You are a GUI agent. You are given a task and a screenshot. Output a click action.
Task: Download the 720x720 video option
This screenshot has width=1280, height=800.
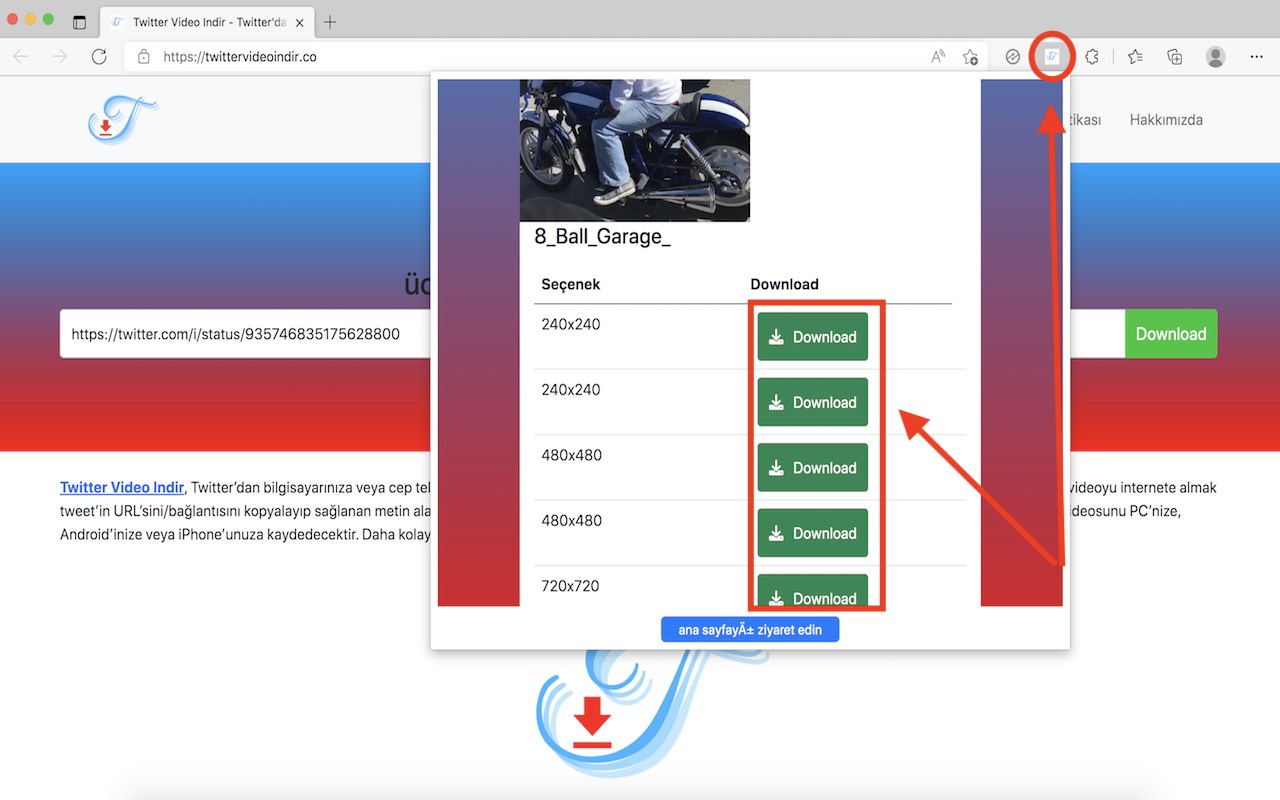pos(812,591)
